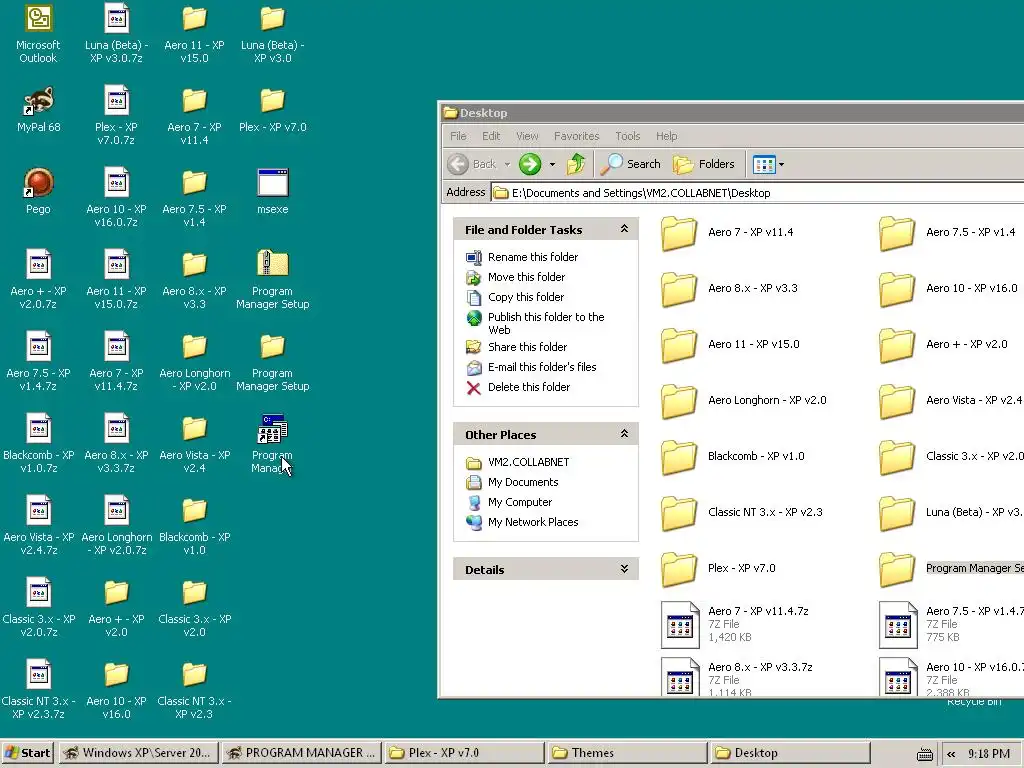The height and width of the screenshot is (768, 1024).
Task: Click the Search toolbar button
Action: click(x=630, y=164)
